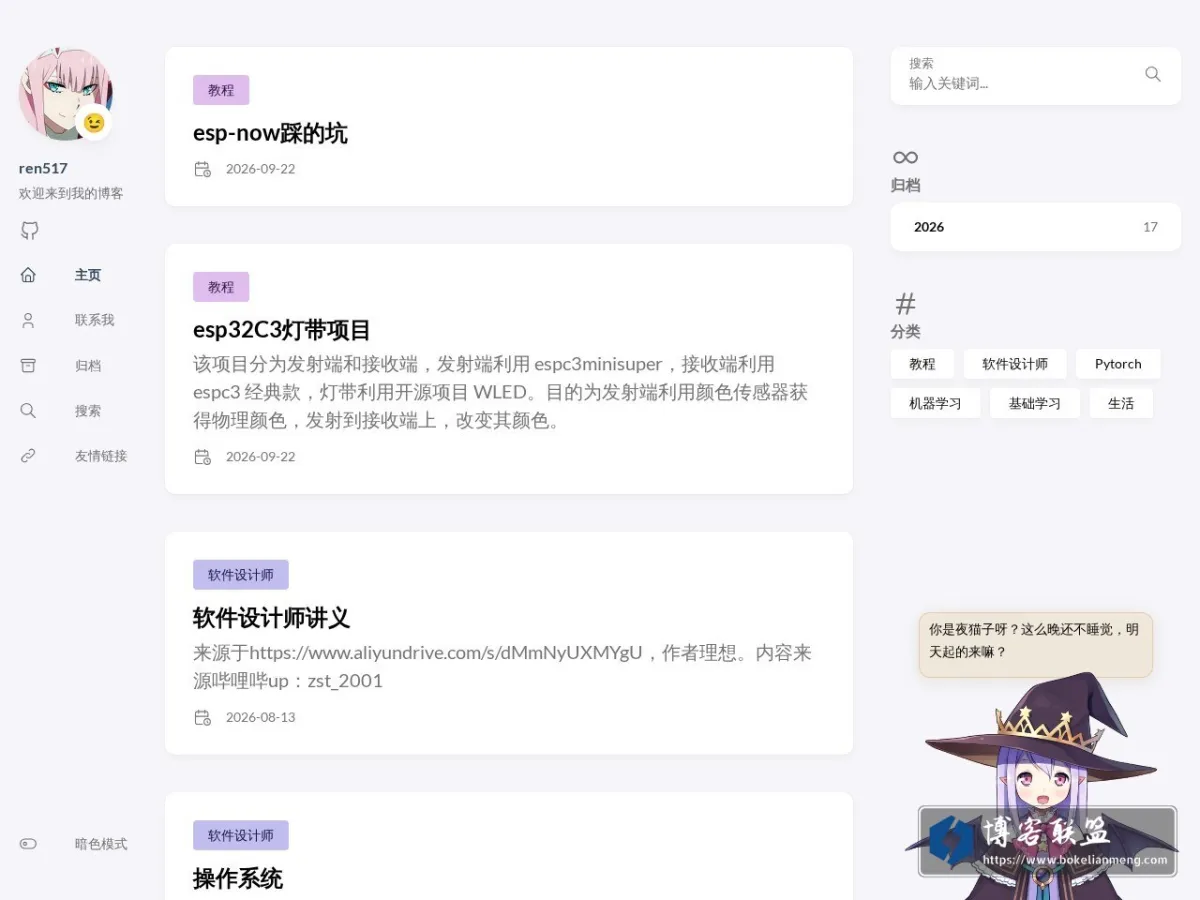Open the GitHub profile icon
Screen dimensions: 1200x900
29,231
